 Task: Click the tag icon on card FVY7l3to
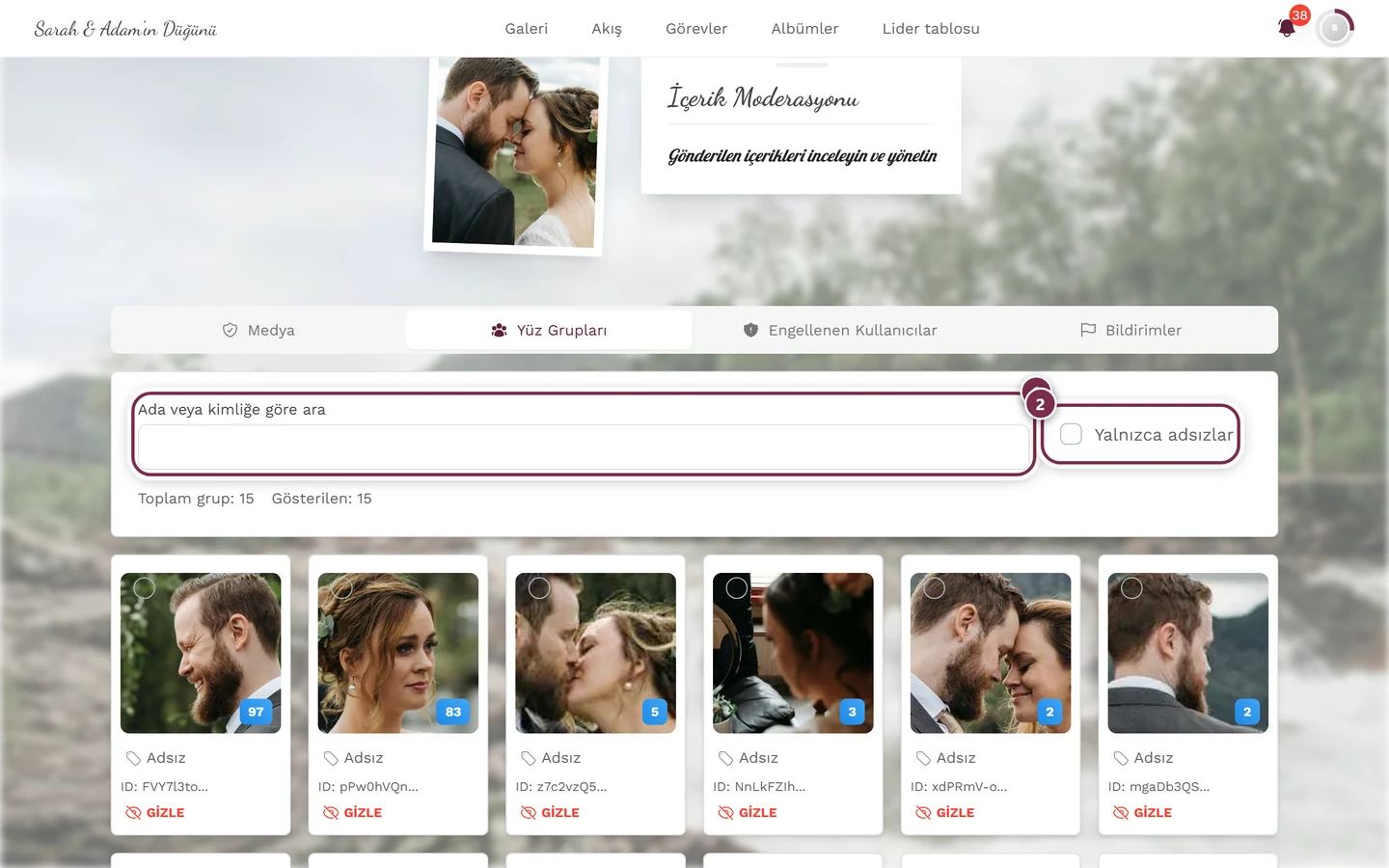point(133,758)
